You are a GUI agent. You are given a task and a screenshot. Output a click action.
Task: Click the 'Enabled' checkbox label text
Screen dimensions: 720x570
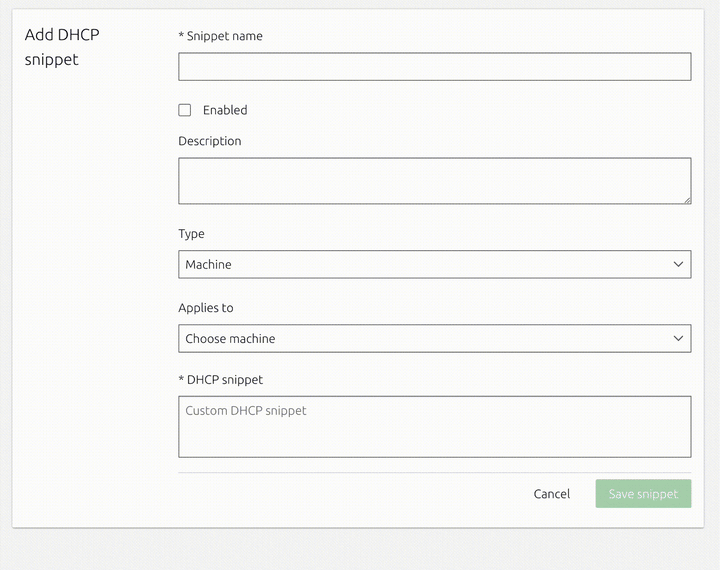point(225,110)
